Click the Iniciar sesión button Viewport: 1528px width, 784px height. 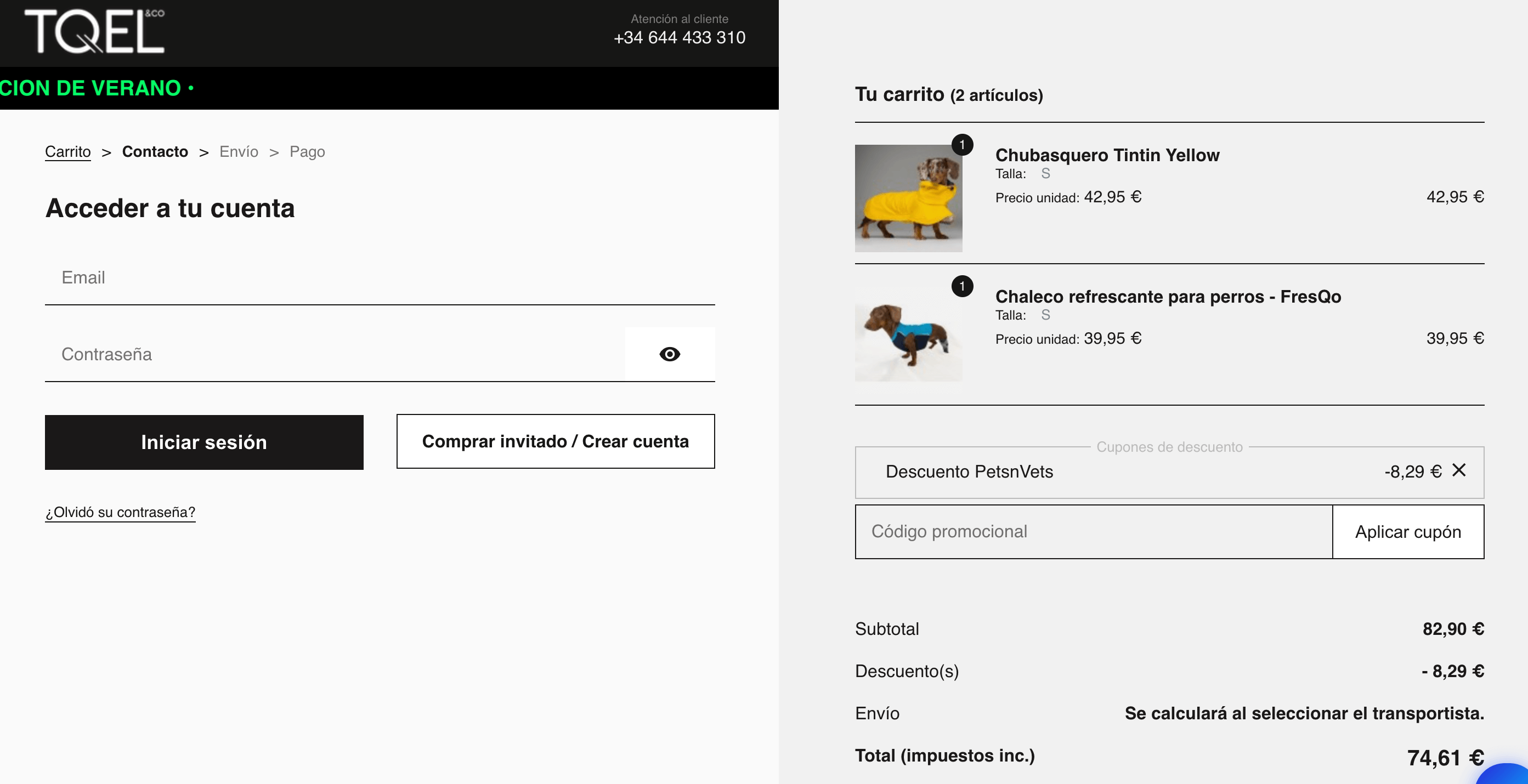(204, 442)
